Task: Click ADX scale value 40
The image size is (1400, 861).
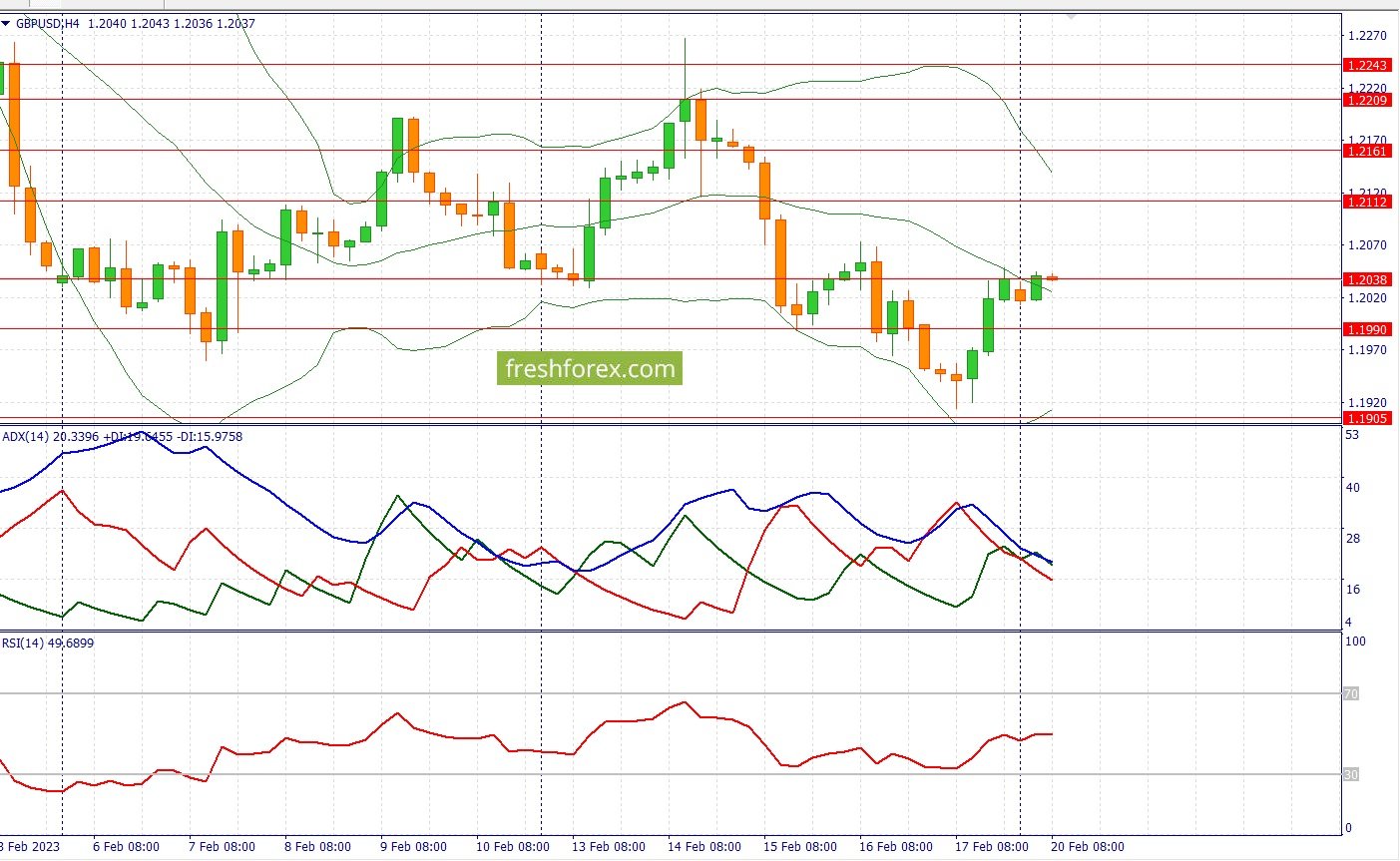Action: point(1352,488)
